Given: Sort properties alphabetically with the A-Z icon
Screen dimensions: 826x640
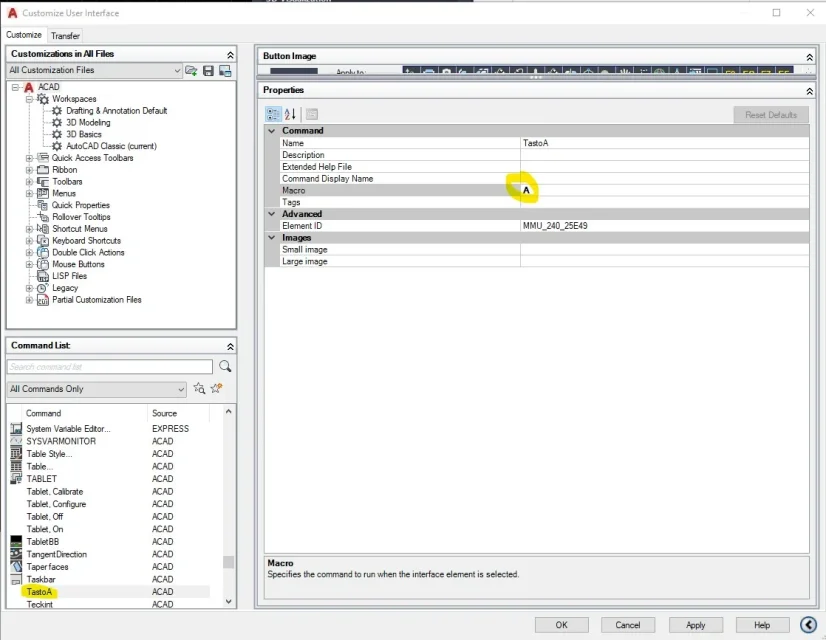Looking at the screenshot, I should [x=290, y=114].
